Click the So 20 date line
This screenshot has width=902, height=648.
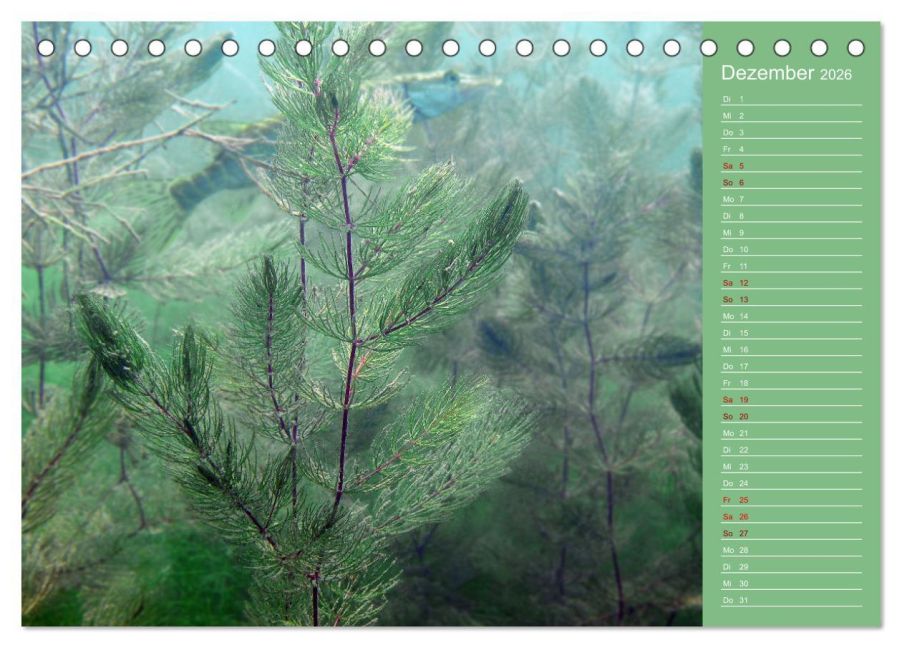tap(792, 416)
